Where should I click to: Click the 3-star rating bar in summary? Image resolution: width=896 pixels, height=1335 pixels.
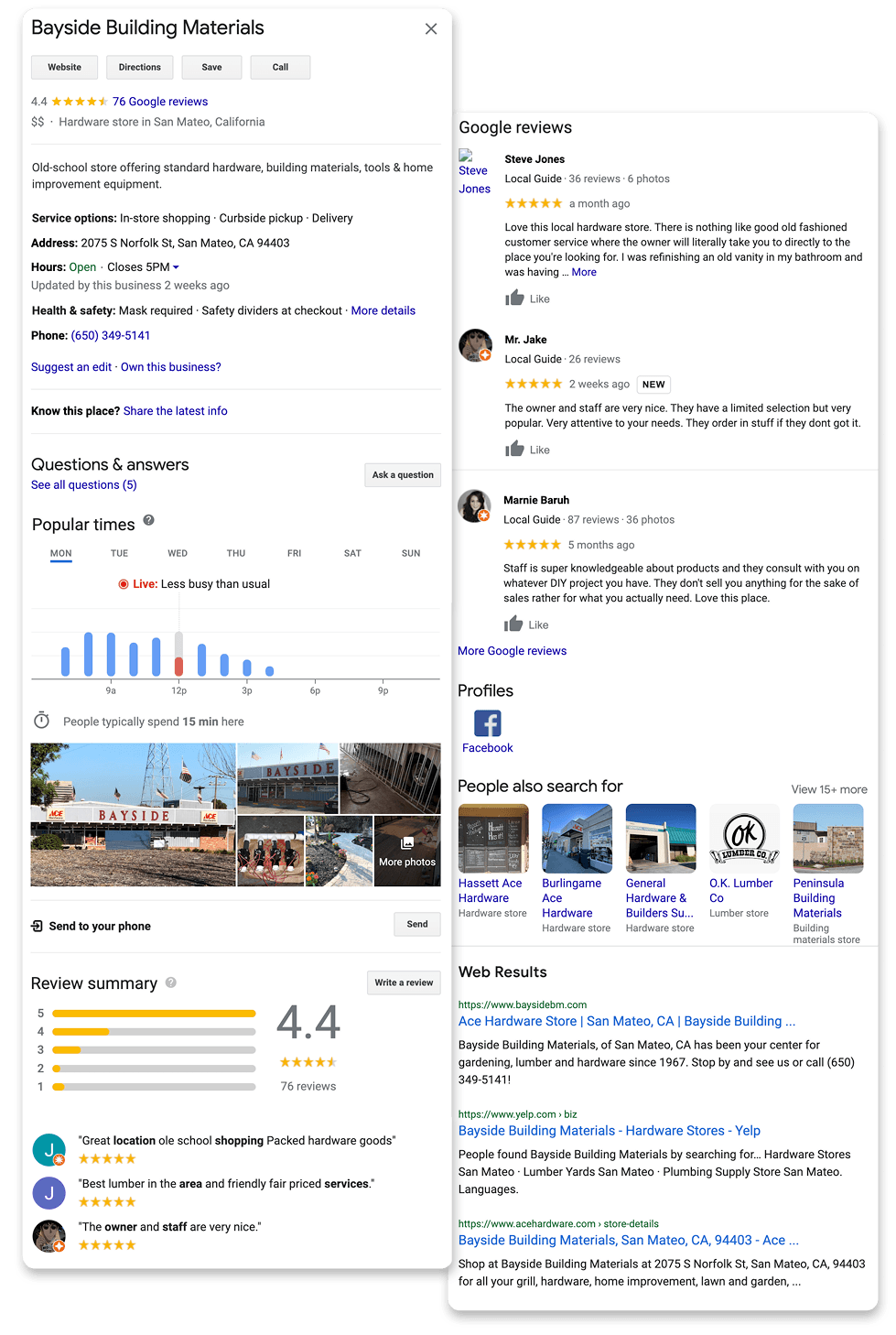tap(154, 1050)
